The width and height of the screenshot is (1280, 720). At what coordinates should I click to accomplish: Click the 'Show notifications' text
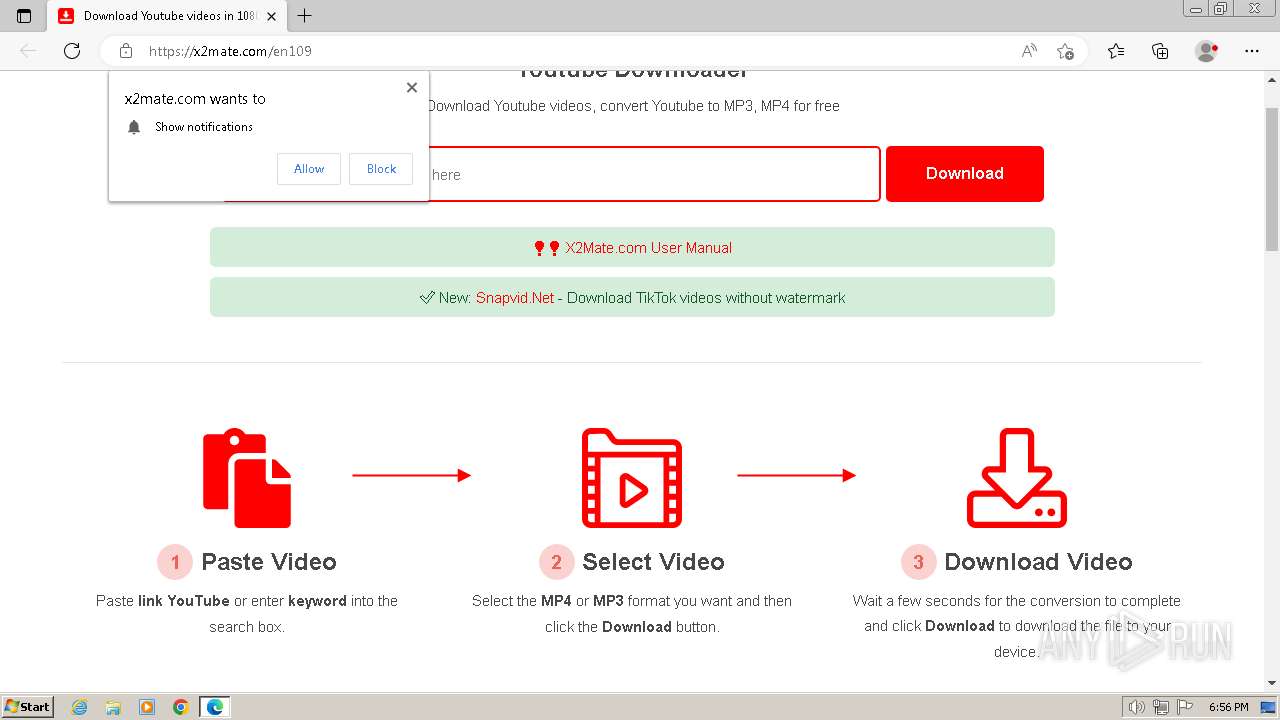pos(204,127)
